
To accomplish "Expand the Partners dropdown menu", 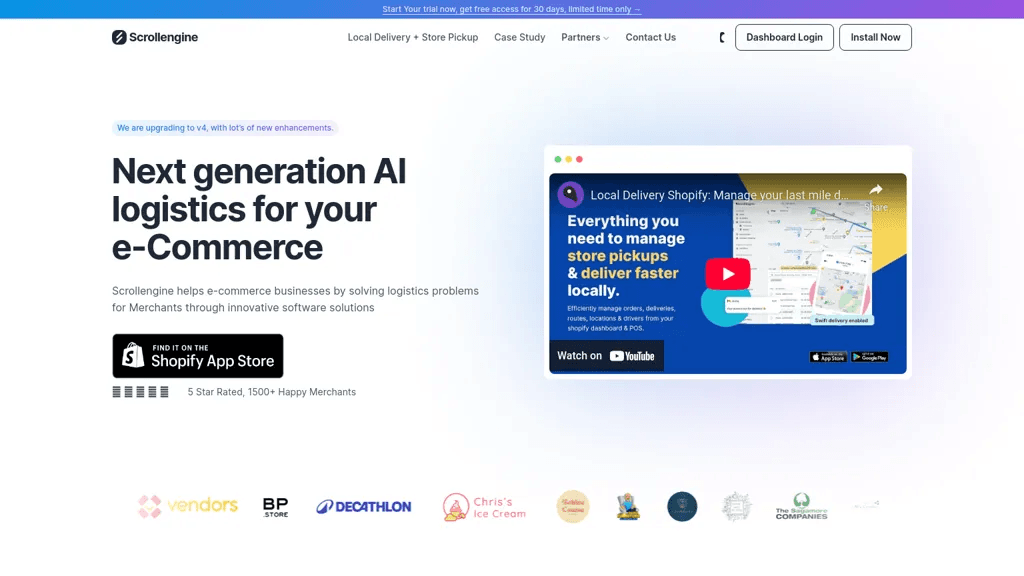I will point(584,37).
